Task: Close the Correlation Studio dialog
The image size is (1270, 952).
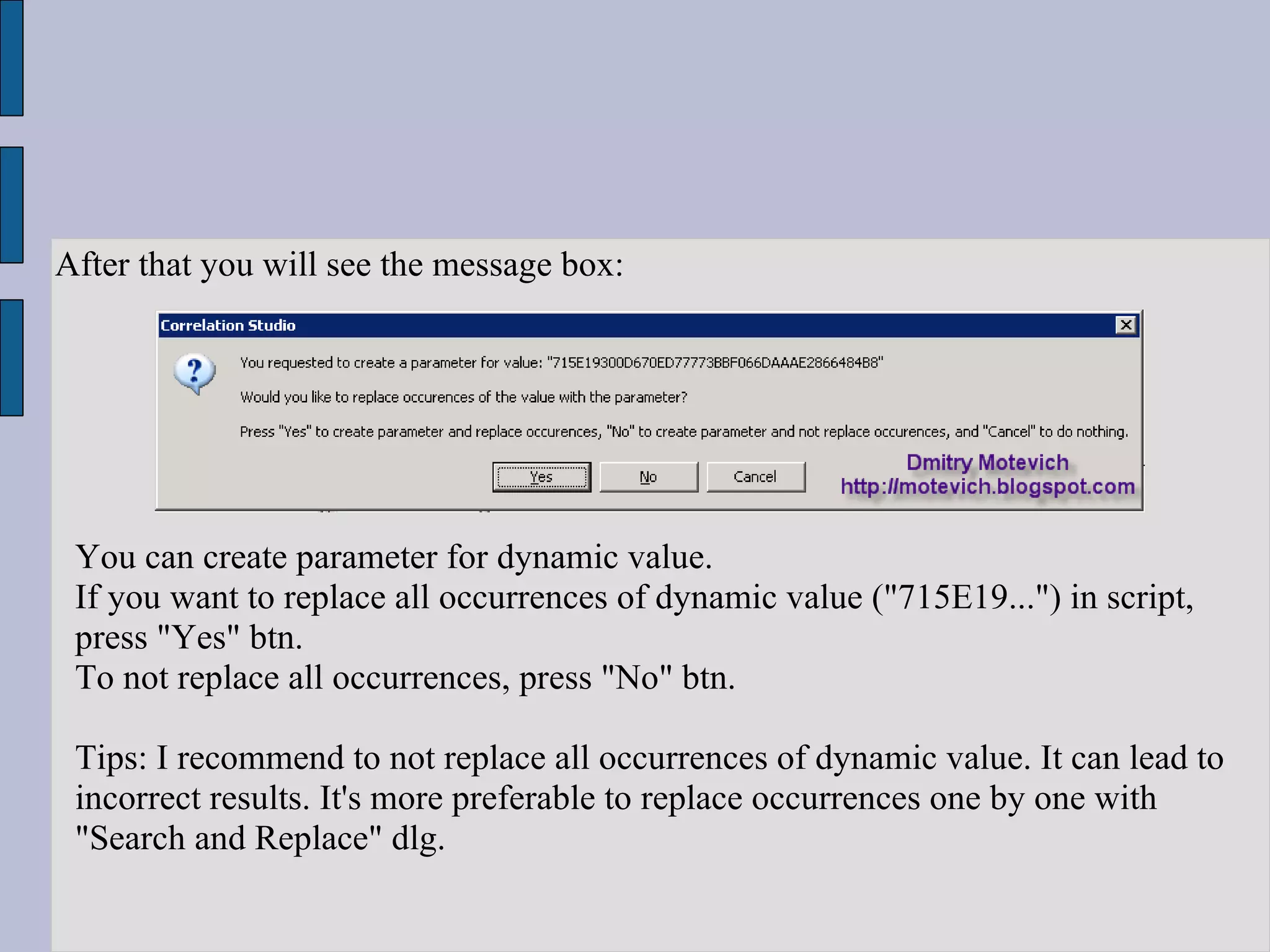Action: 1126,325
